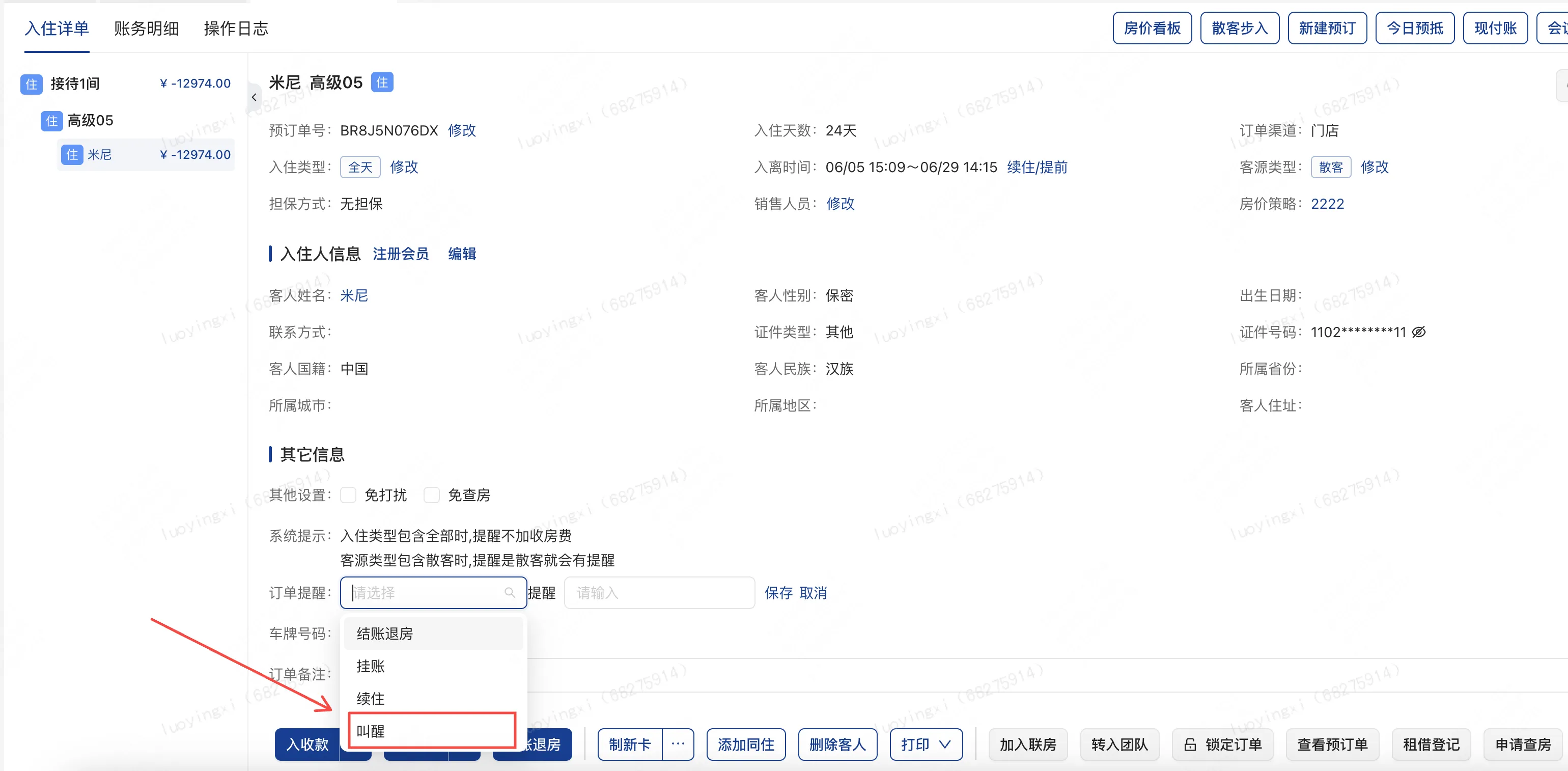1568x771 pixels.
Task: Click the booking number BR8J5N076DX
Action: [389, 130]
